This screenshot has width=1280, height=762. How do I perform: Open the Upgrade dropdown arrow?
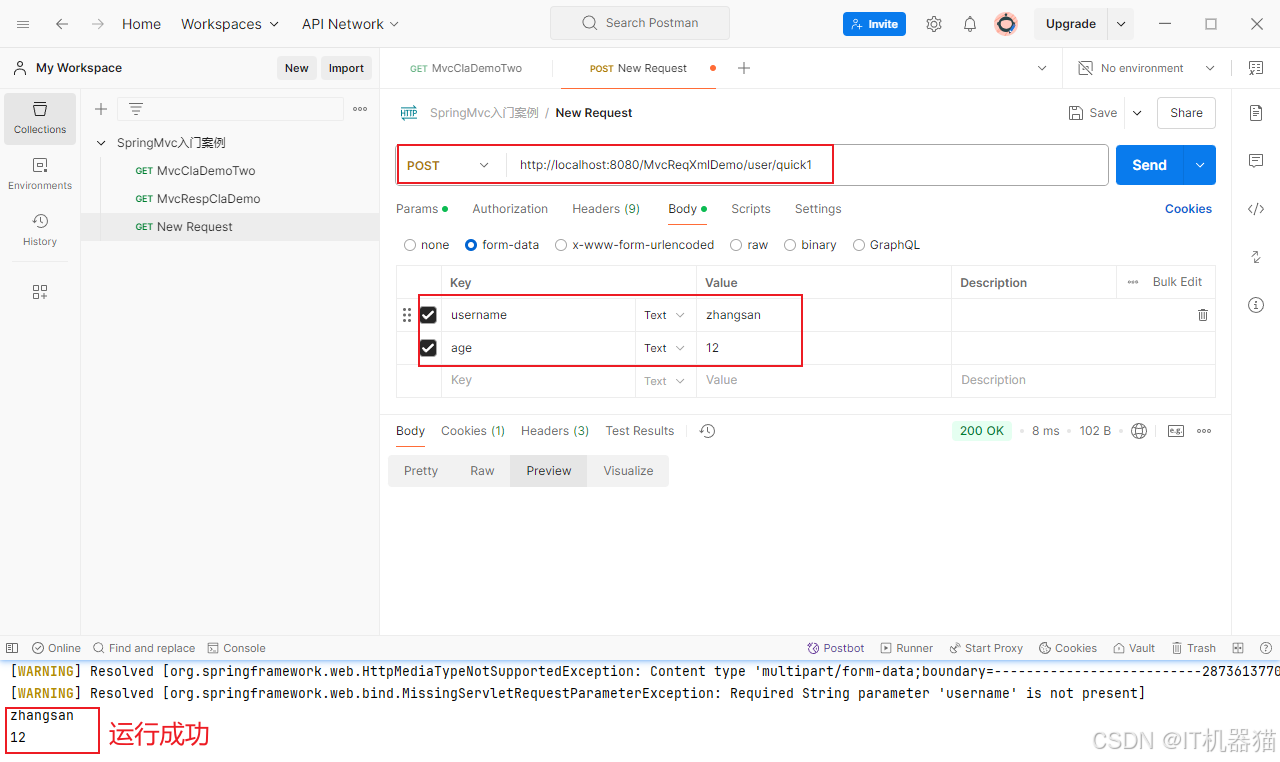click(1121, 24)
